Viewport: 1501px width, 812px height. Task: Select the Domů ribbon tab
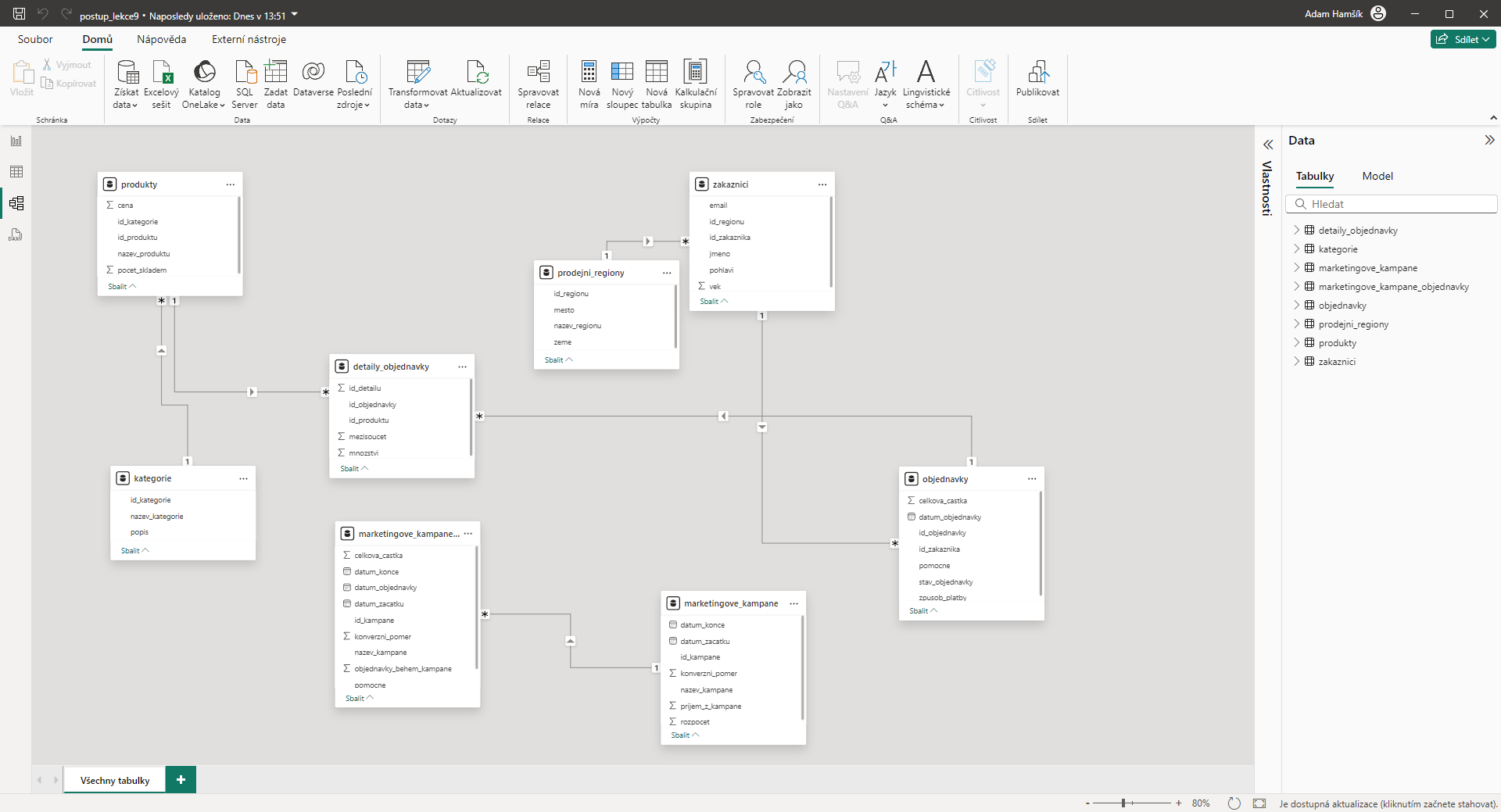tap(98, 39)
